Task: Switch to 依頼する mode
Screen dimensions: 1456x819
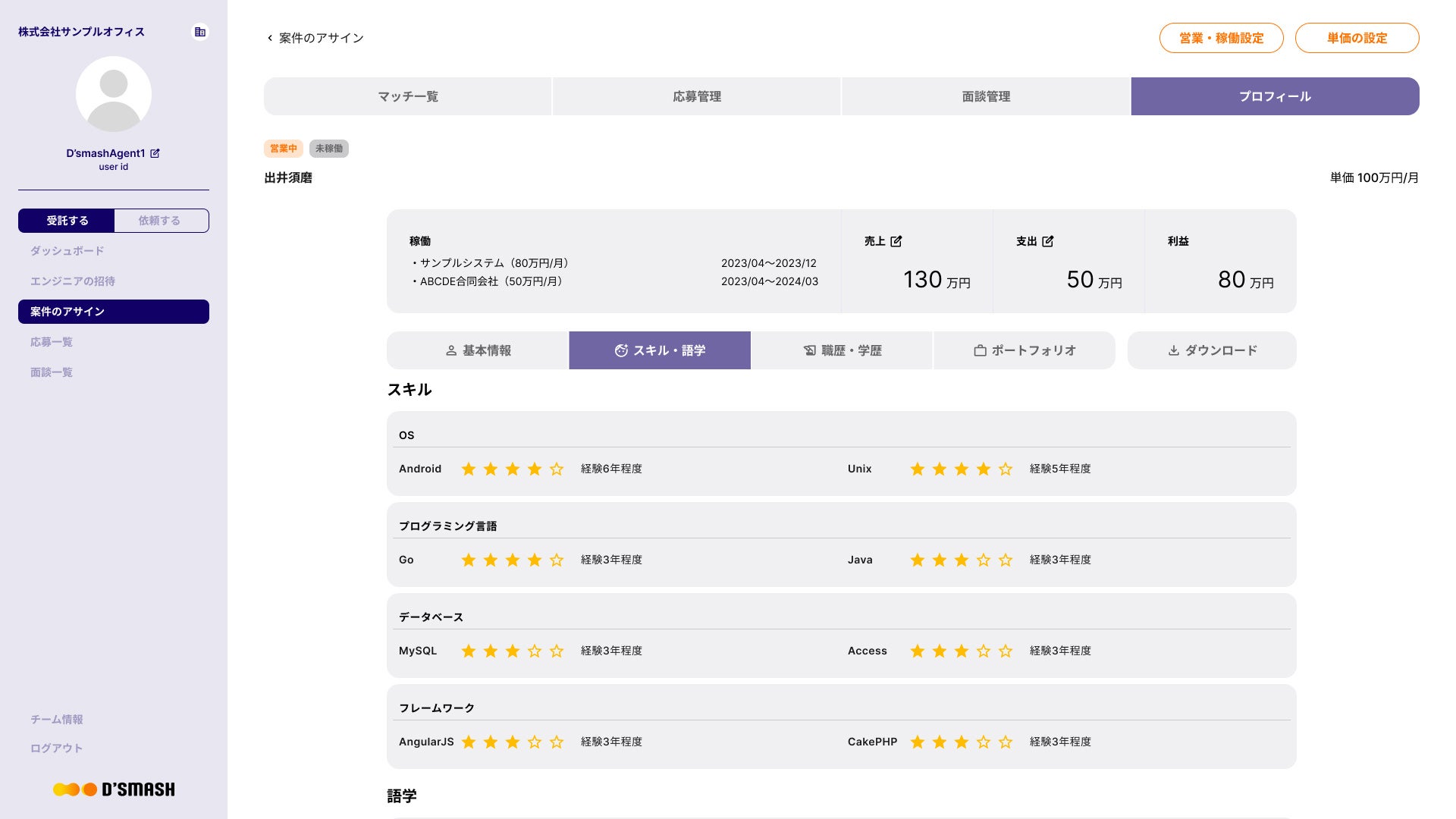Action: [160, 221]
